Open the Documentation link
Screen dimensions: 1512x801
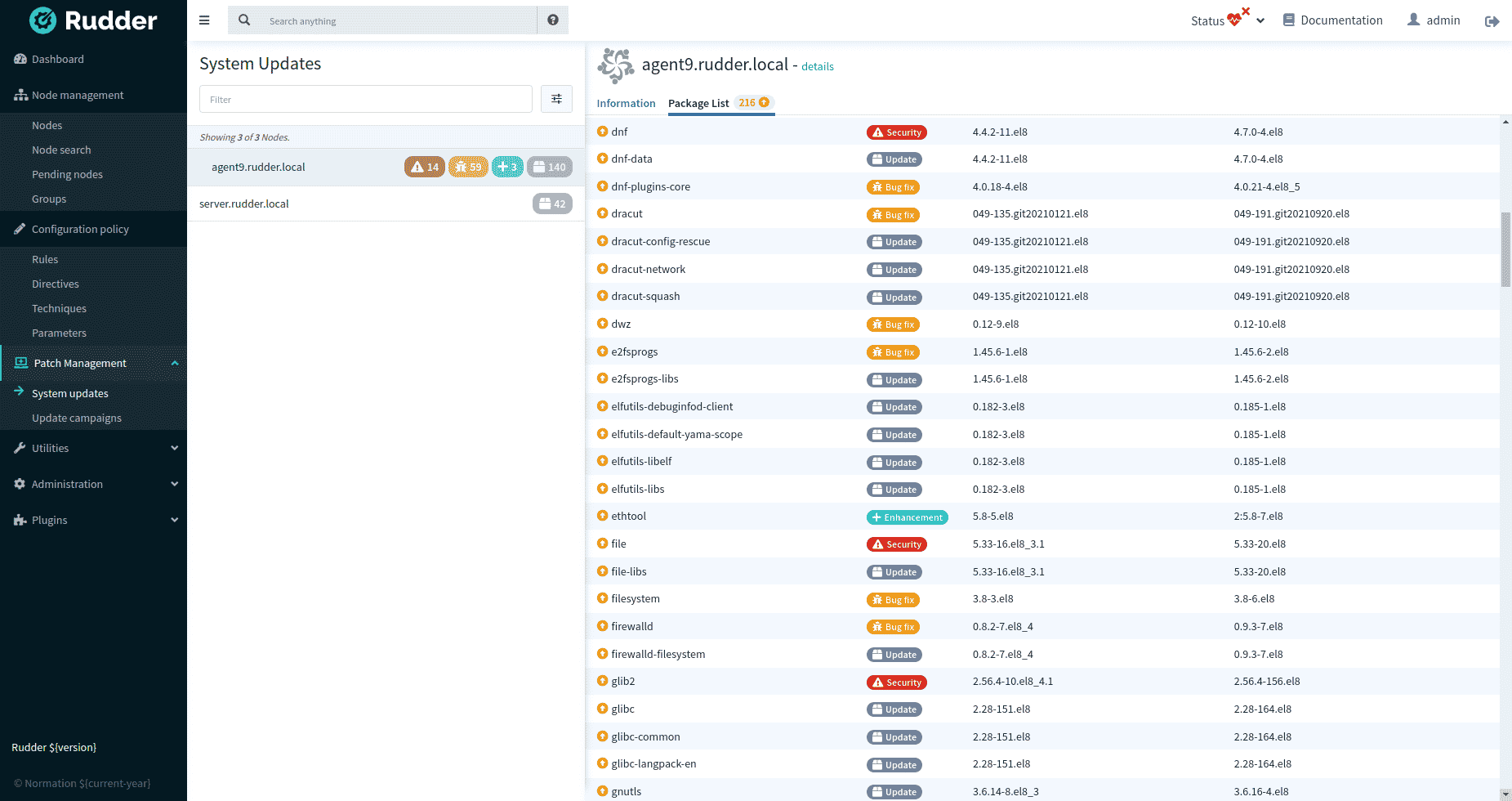pyautogui.click(x=1332, y=20)
